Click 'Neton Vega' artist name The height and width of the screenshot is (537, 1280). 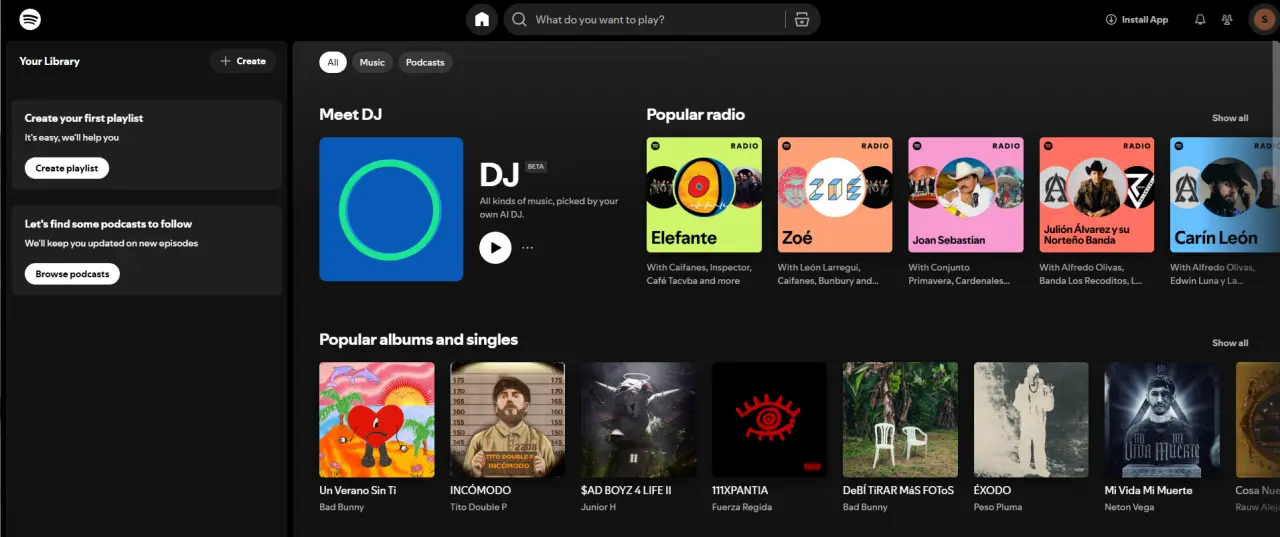coord(1131,507)
